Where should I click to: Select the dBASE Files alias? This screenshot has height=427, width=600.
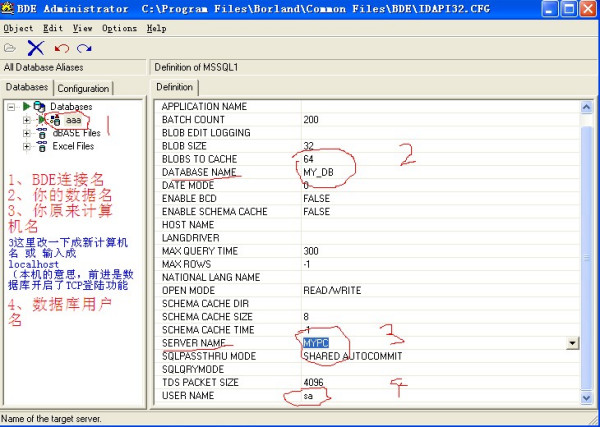point(77,133)
